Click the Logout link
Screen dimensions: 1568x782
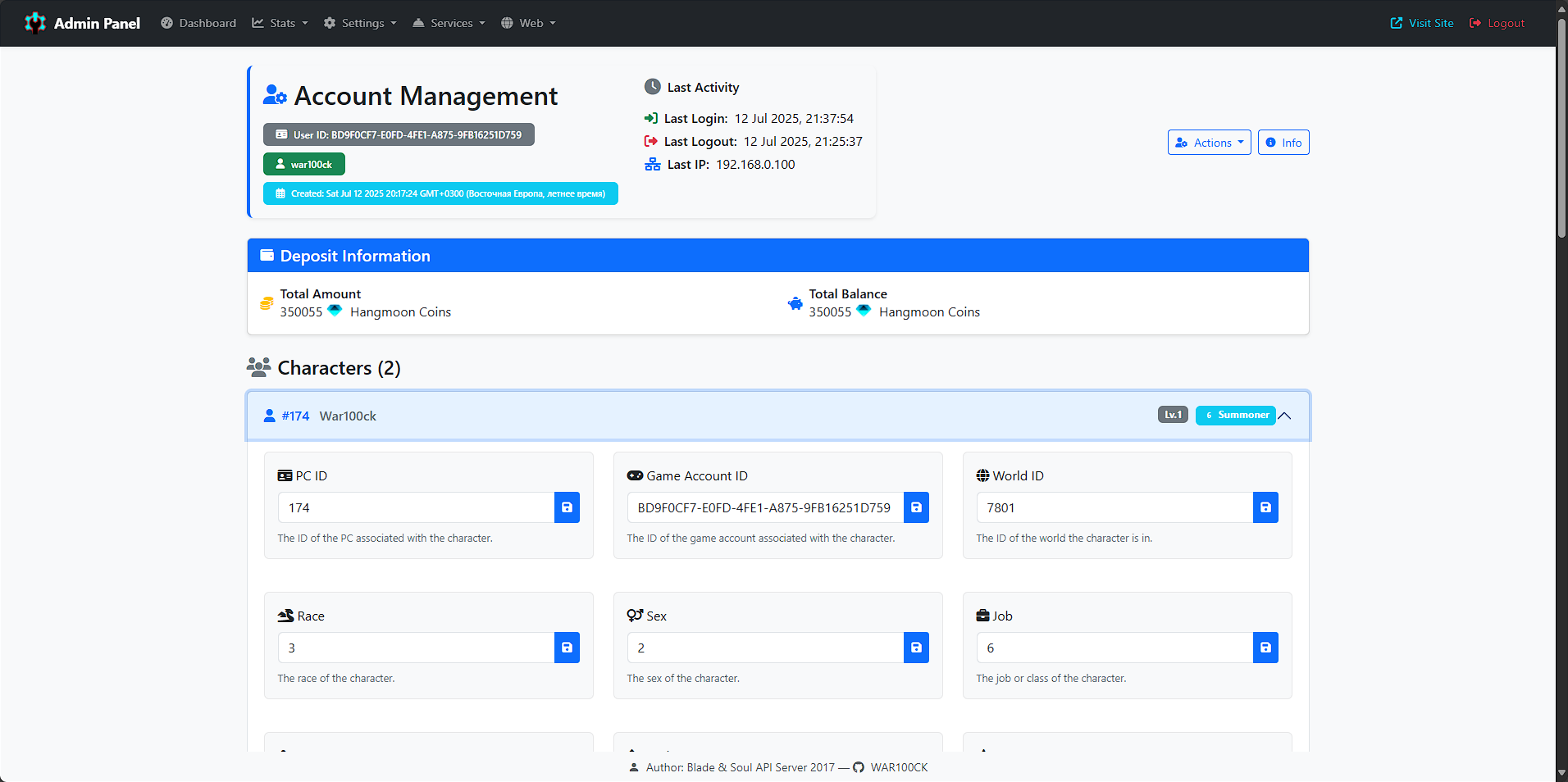1497,23
